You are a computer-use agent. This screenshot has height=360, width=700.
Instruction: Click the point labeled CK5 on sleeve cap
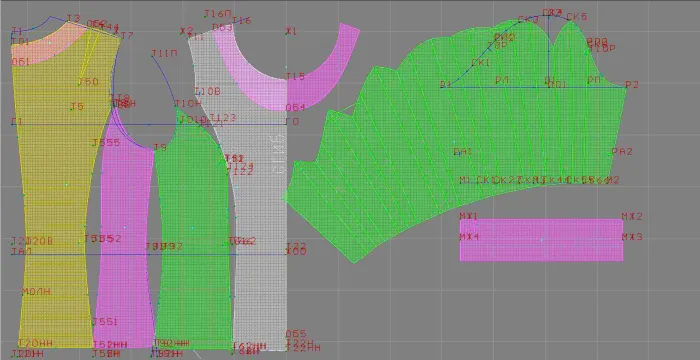pos(577,17)
